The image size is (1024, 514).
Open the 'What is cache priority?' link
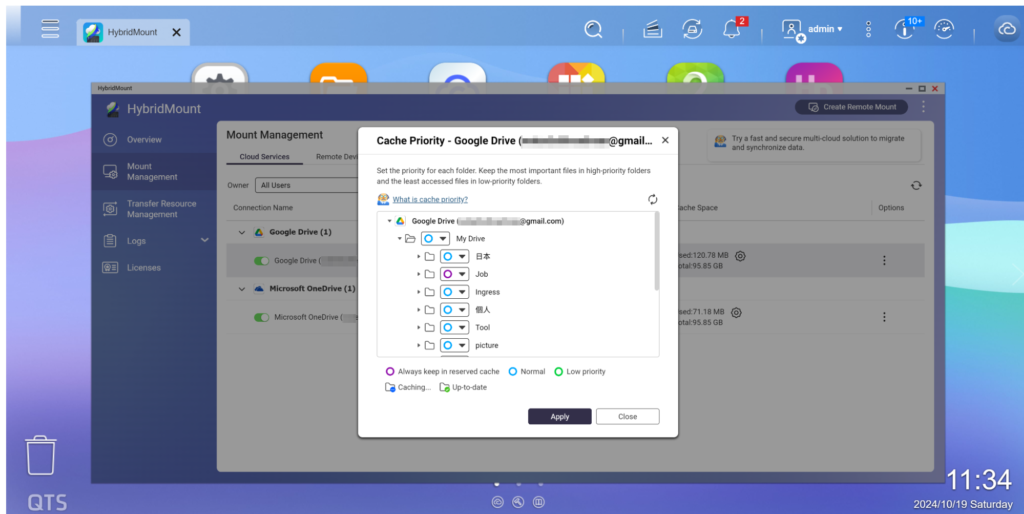[430, 200]
